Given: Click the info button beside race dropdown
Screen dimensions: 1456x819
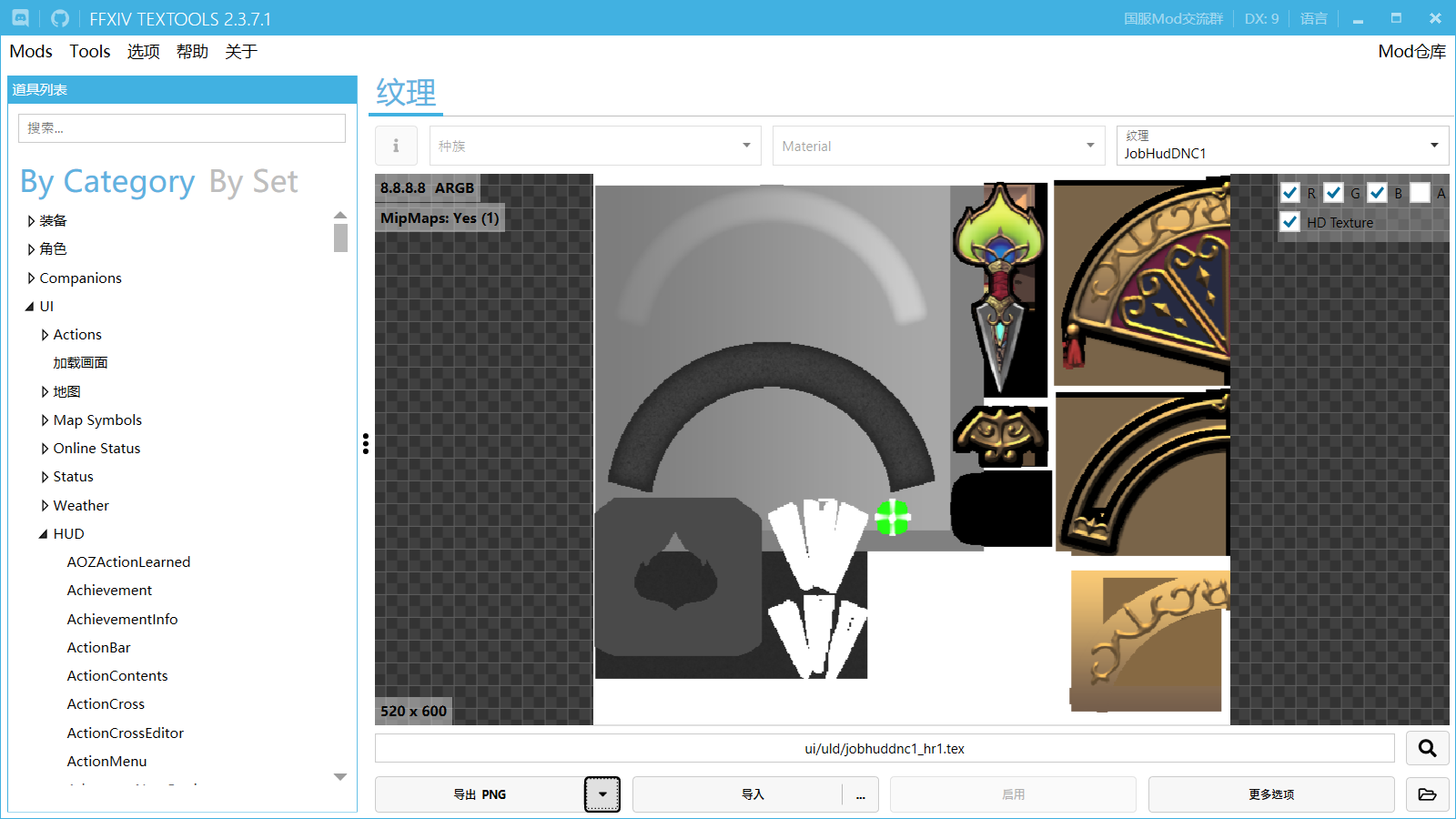Looking at the screenshot, I should pos(396,146).
